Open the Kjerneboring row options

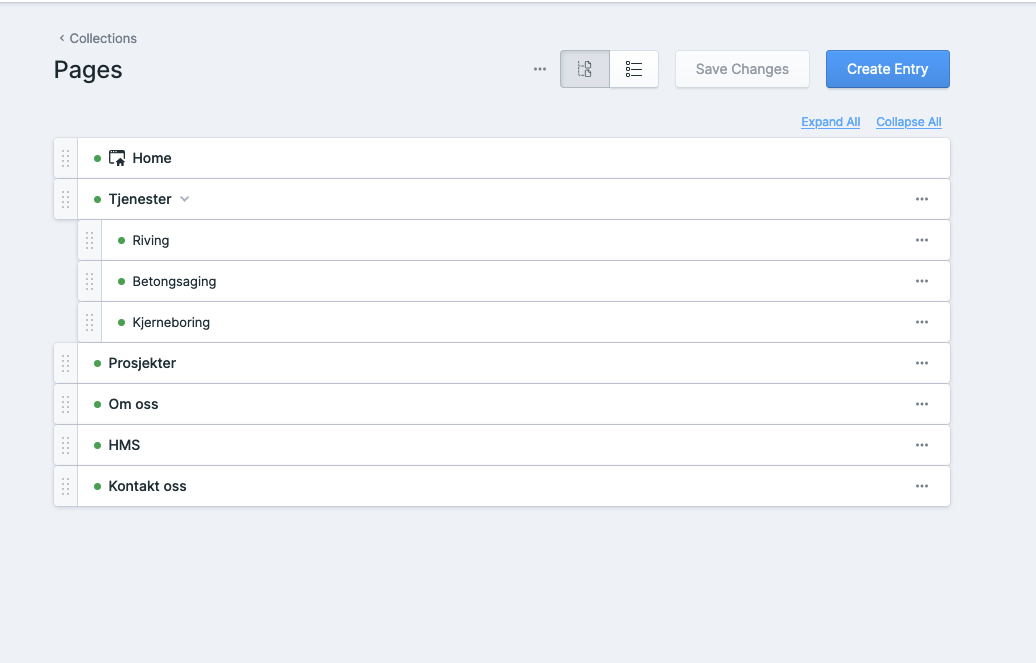[921, 322]
